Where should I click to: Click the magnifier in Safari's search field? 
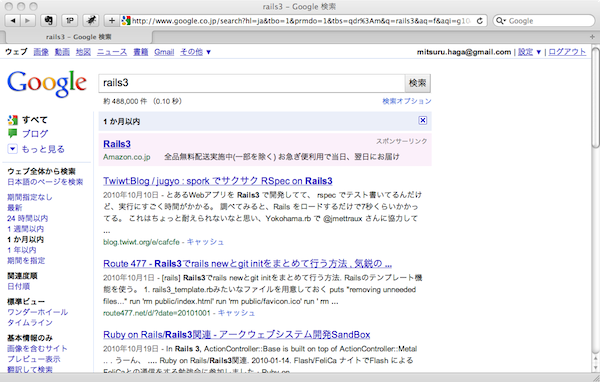coord(500,21)
